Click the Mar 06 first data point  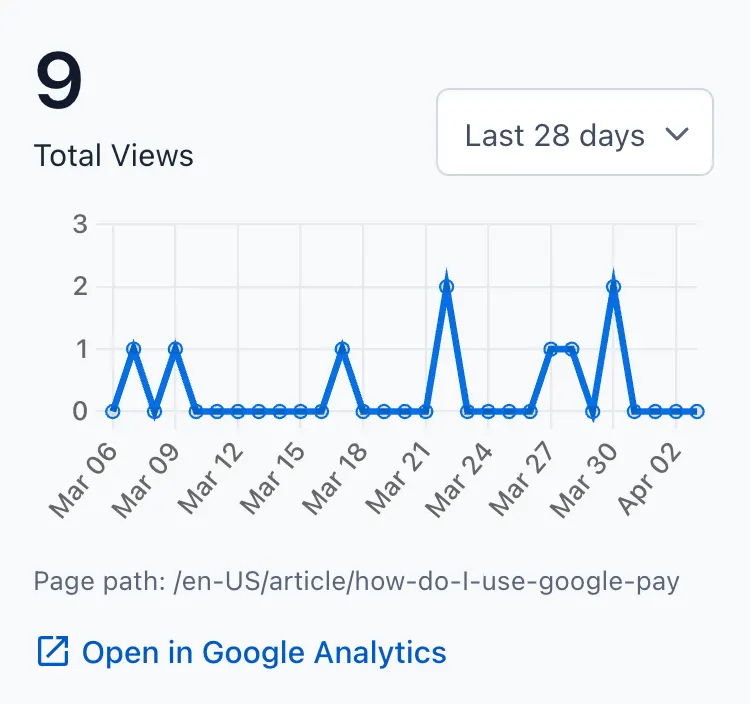pos(112,411)
